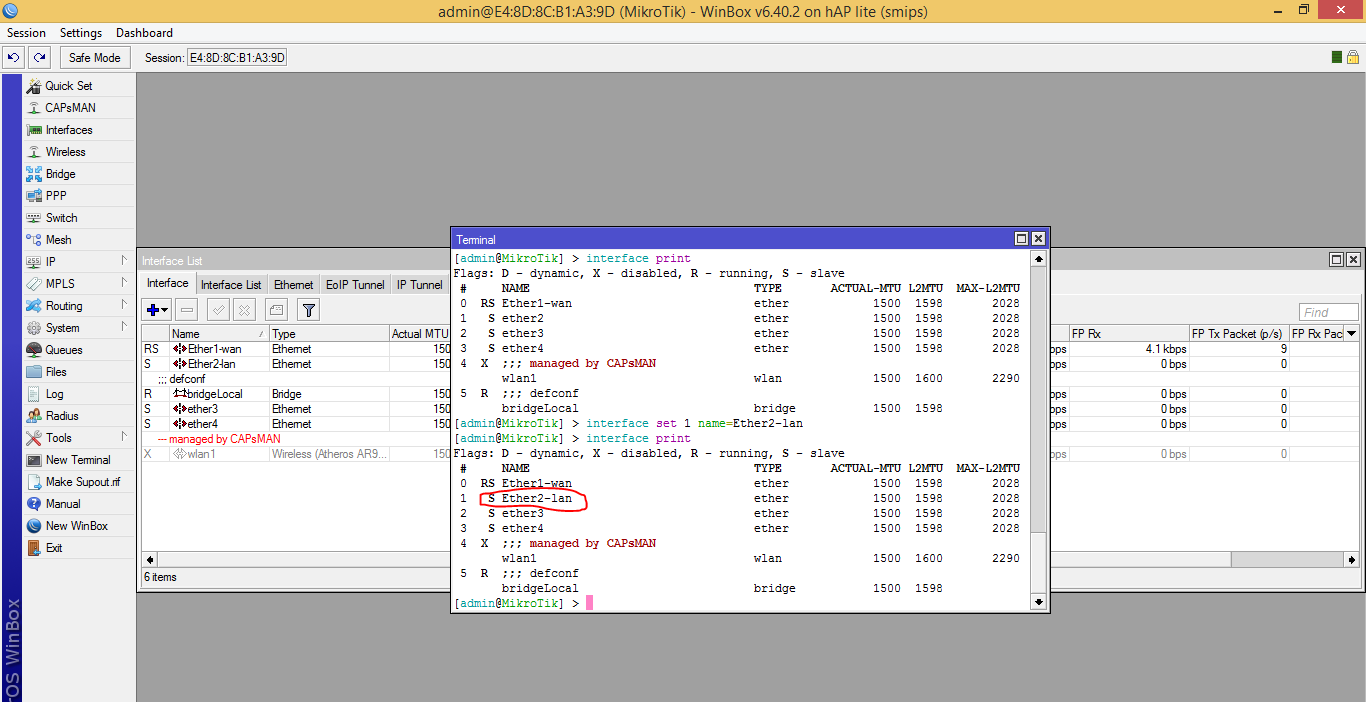The width and height of the screenshot is (1366, 702).
Task: Click the Find field in Interface List
Action: [1329, 312]
